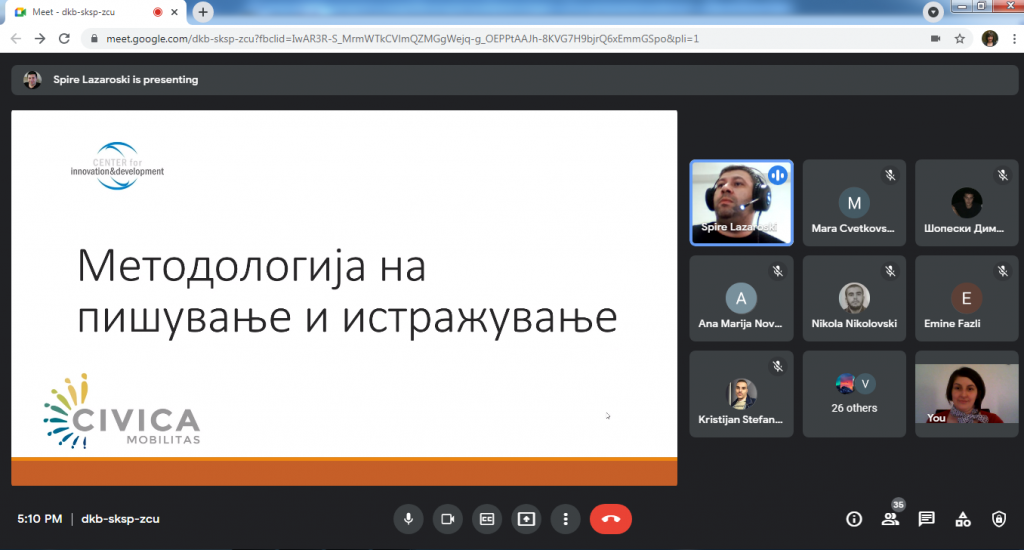Open the Chrome three-dot menu
Image resolution: width=1024 pixels, height=550 pixels.
(x=1014, y=39)
